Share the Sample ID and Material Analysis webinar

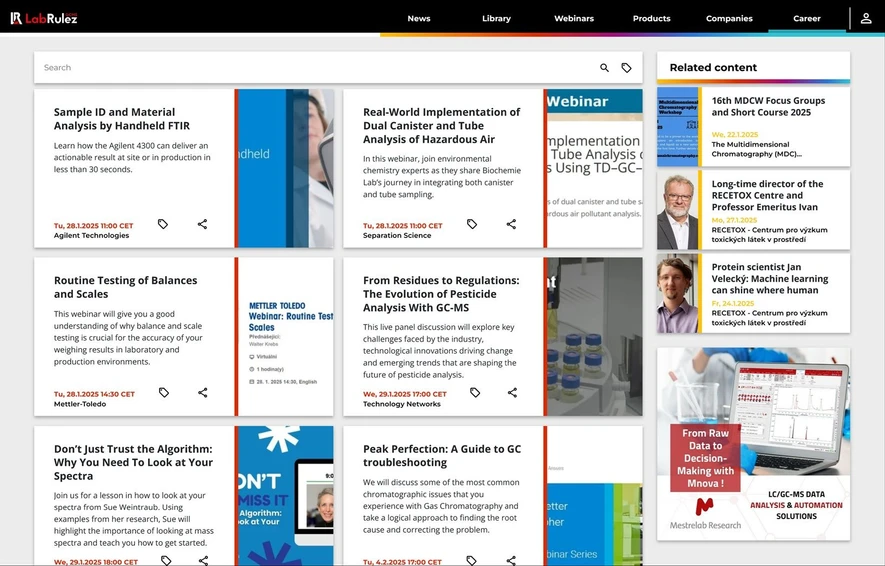click(x=202, y=224)
